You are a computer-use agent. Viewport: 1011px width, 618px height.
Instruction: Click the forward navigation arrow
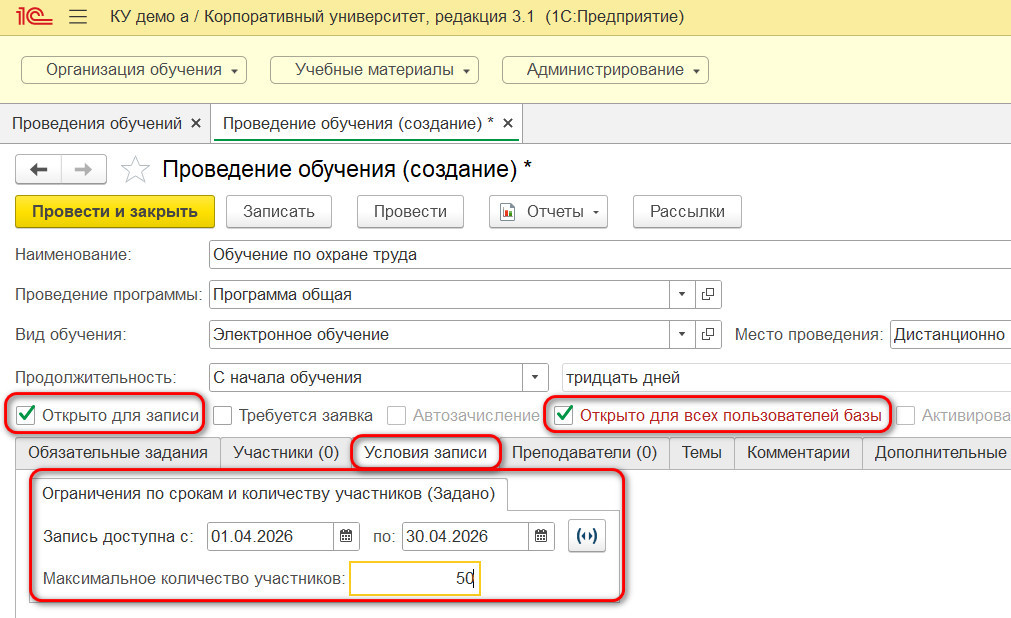coord(84,170)
